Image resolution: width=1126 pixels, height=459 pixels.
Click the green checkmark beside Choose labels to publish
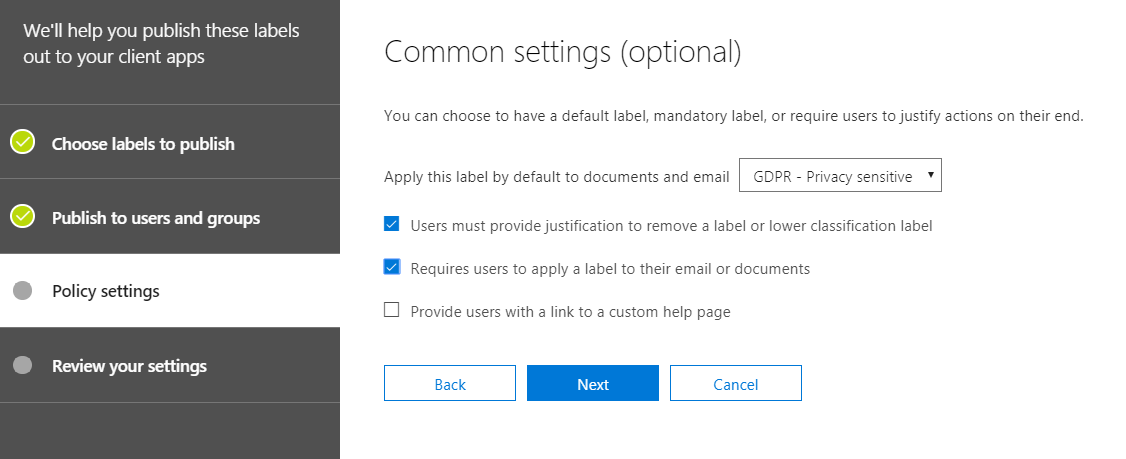tap(23, 143)
